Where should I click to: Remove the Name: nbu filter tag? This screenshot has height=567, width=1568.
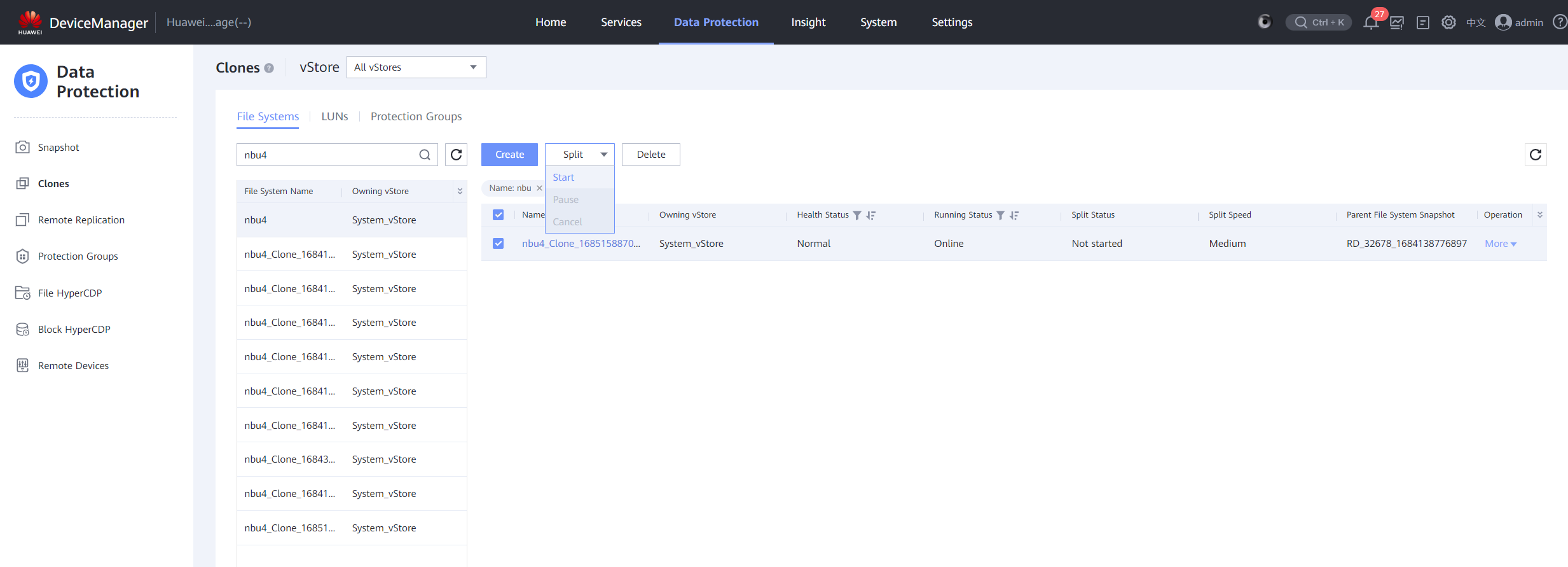pyautogui.click(x=539, y=188)
